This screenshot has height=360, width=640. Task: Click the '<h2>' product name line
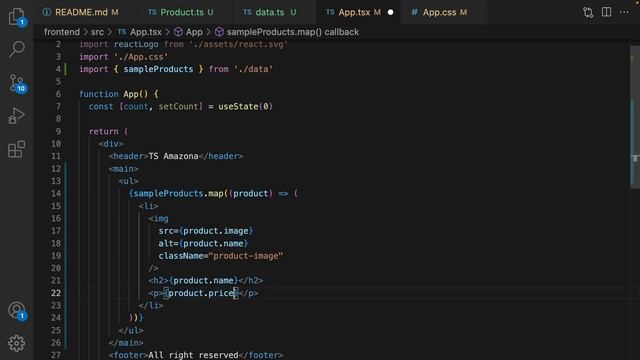tap(206, 280)
